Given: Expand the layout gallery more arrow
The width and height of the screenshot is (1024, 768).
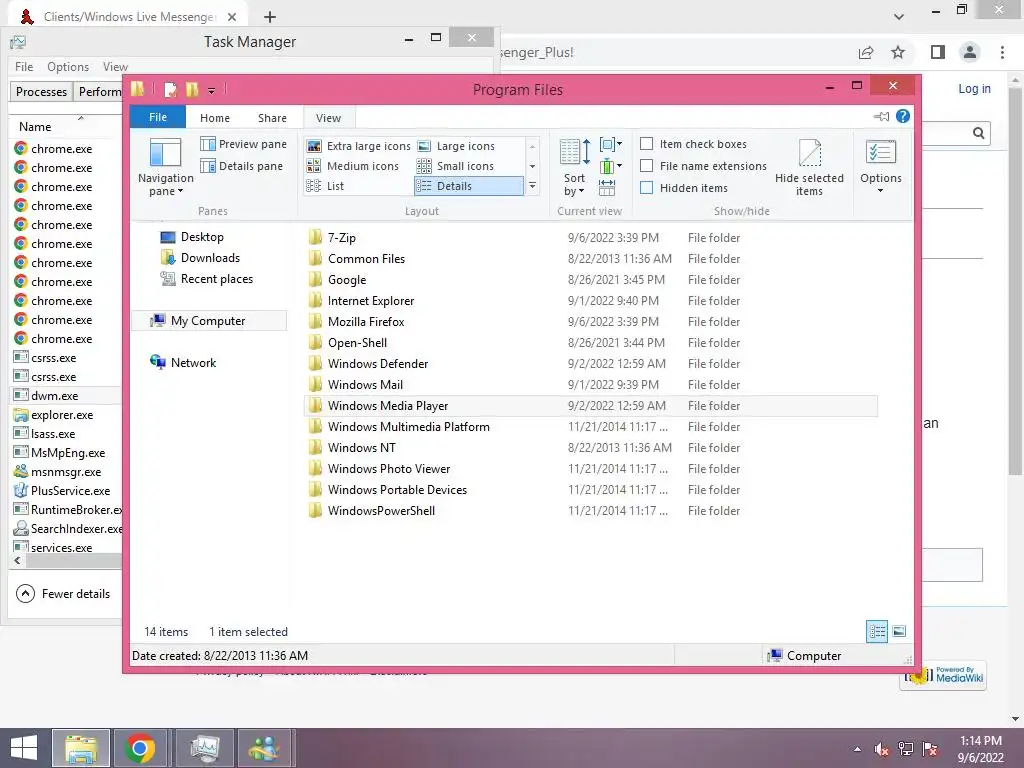Looking at the screenshot, I should 532,186.
